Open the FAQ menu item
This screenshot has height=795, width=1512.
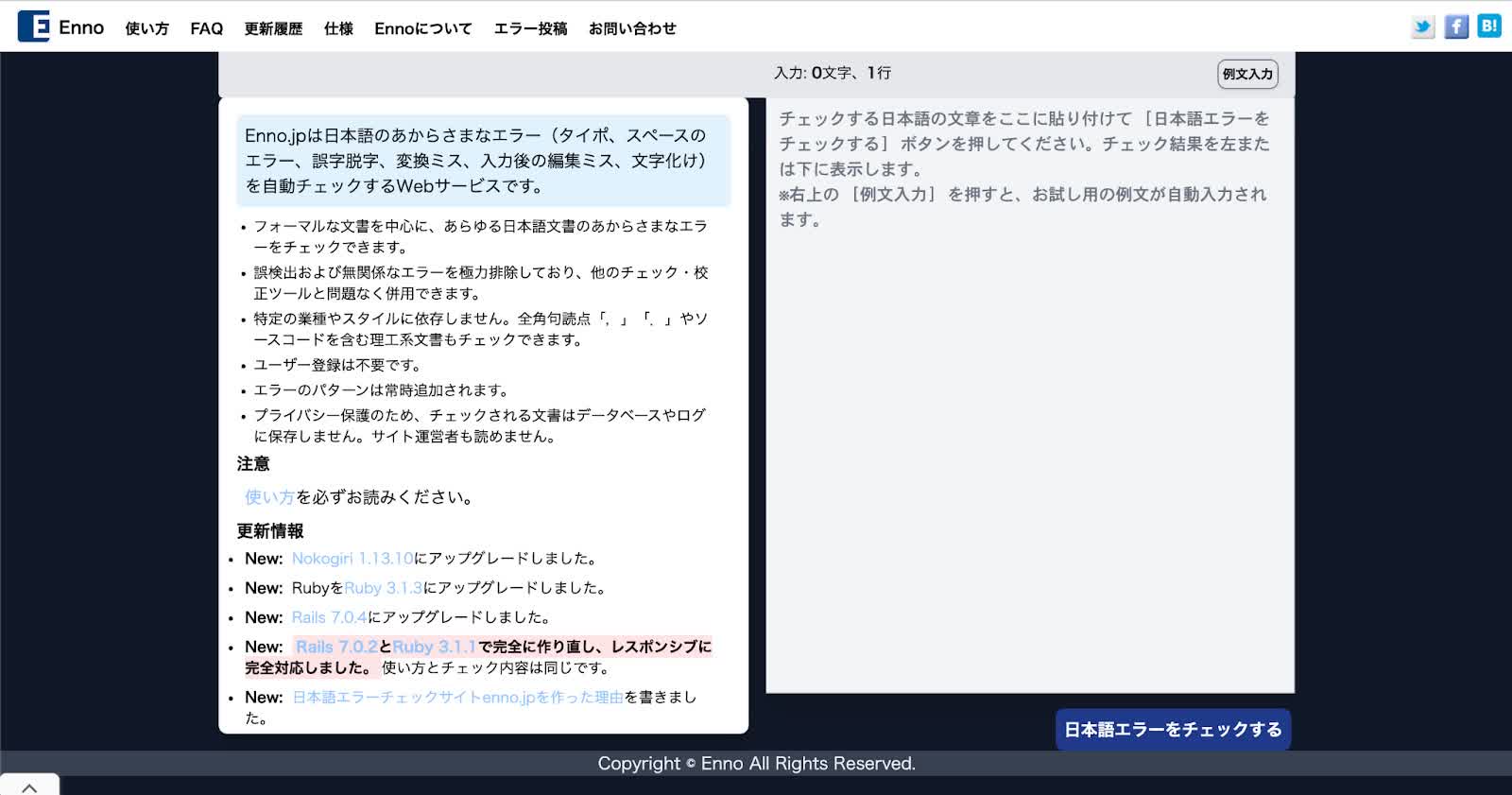tap(207, 28)
